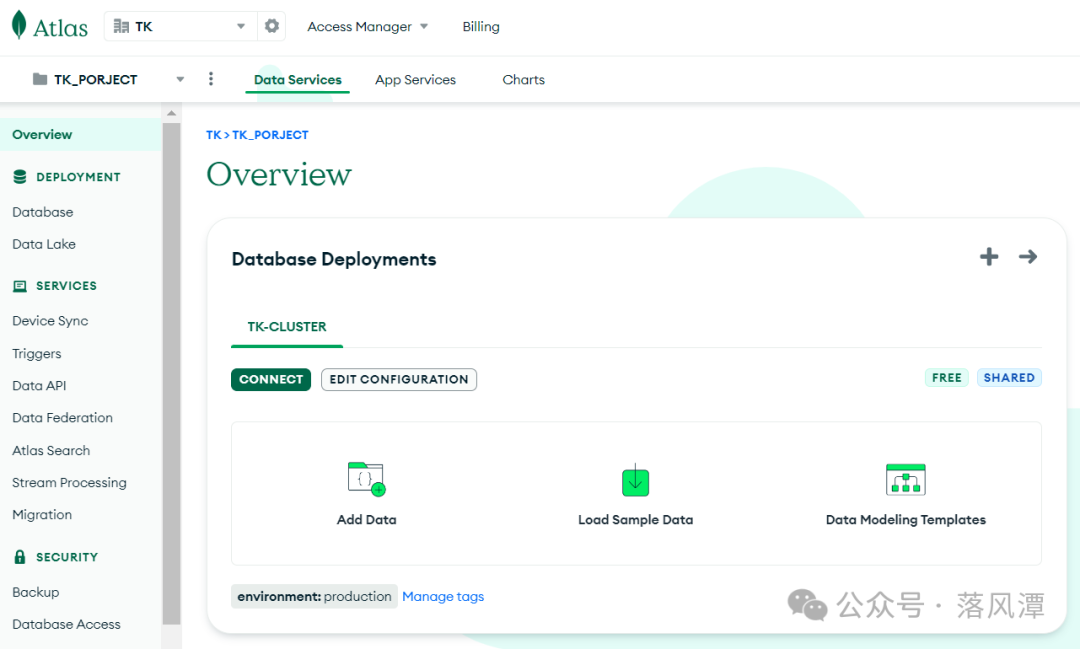Screen dimensions: 1080x649
Task: Open the Access Manager dropdown
Action: [x=367, y=26]
